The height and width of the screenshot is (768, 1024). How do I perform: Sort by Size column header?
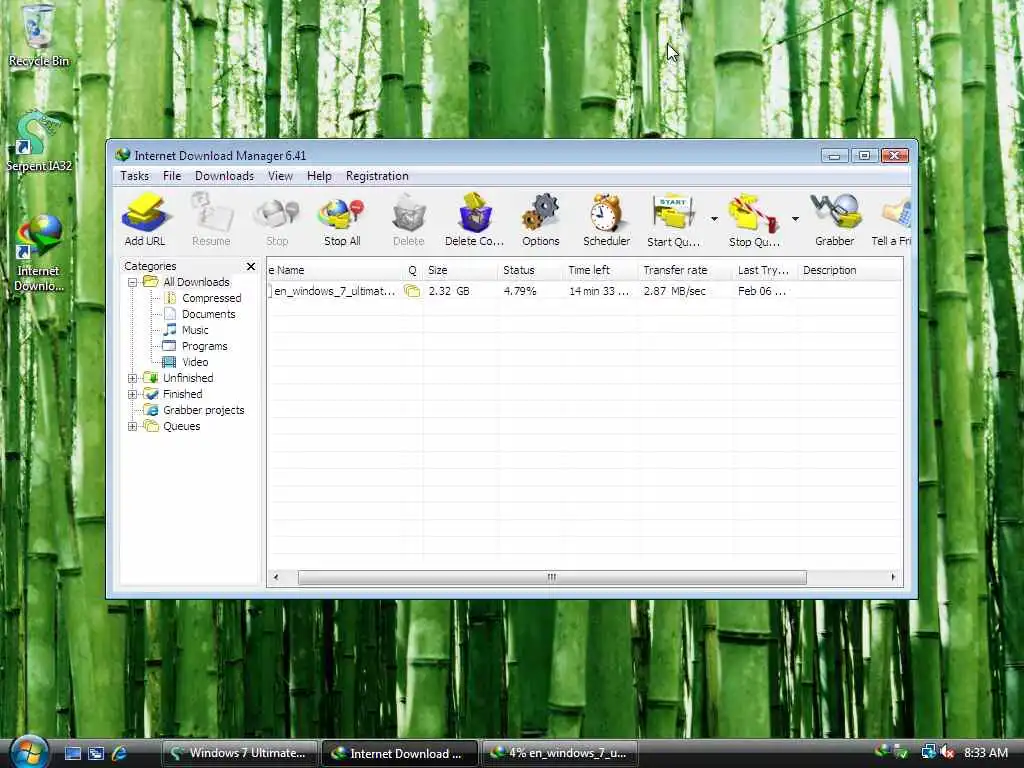[460, 270]
